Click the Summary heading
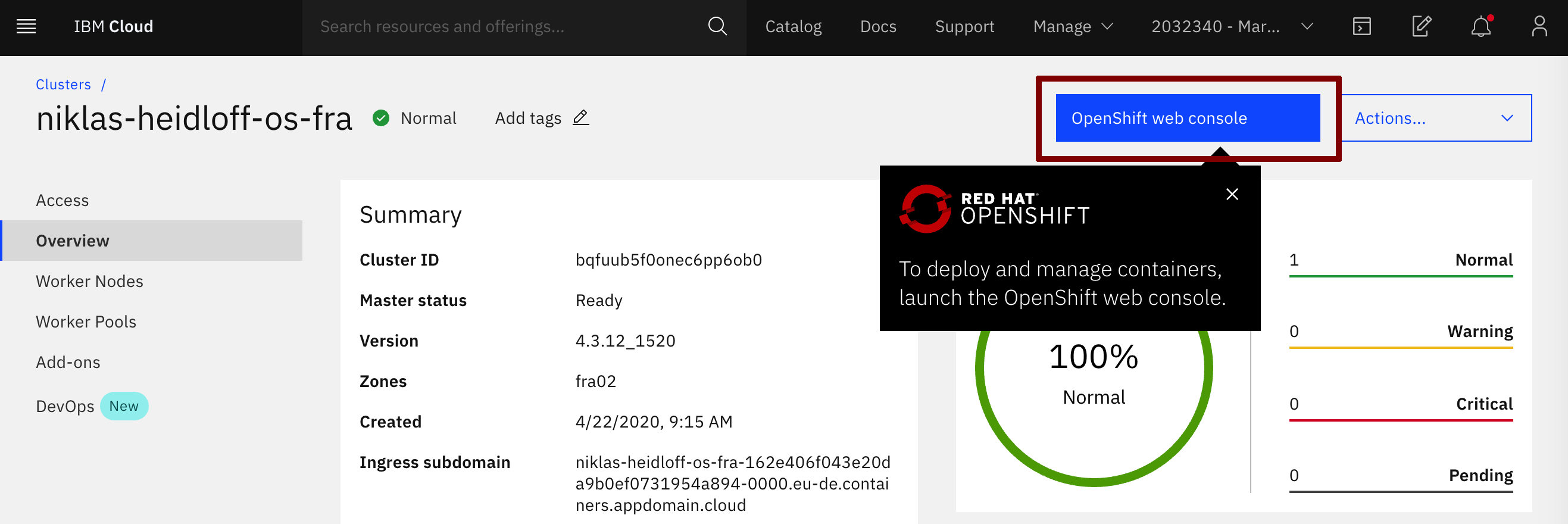Image resolution: width=1568 pixels, height=524 pixels. click(x=410, y=215)
